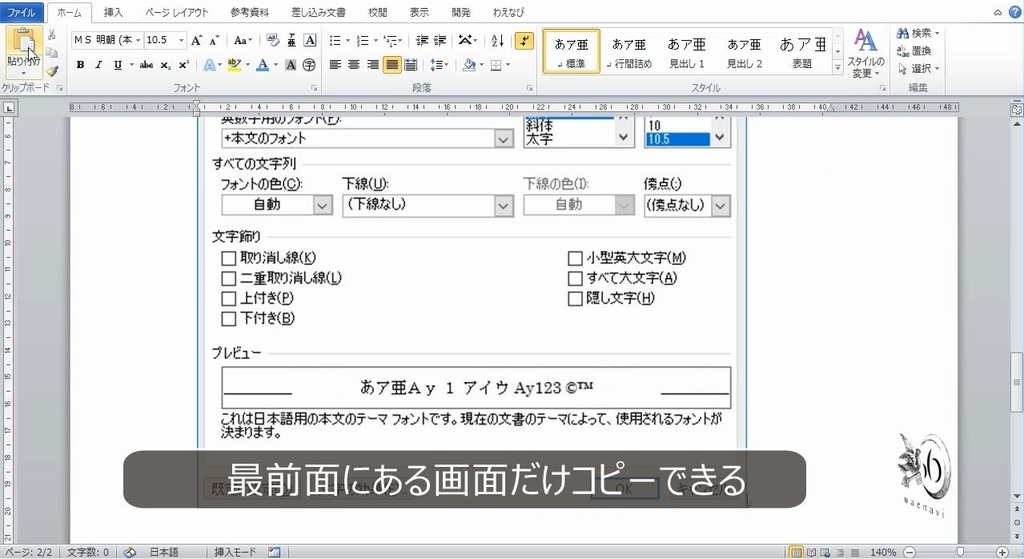Click the 置換 replace button
Image resolution: width=1024 pixels, height=559 pixels.
(914, 51)
